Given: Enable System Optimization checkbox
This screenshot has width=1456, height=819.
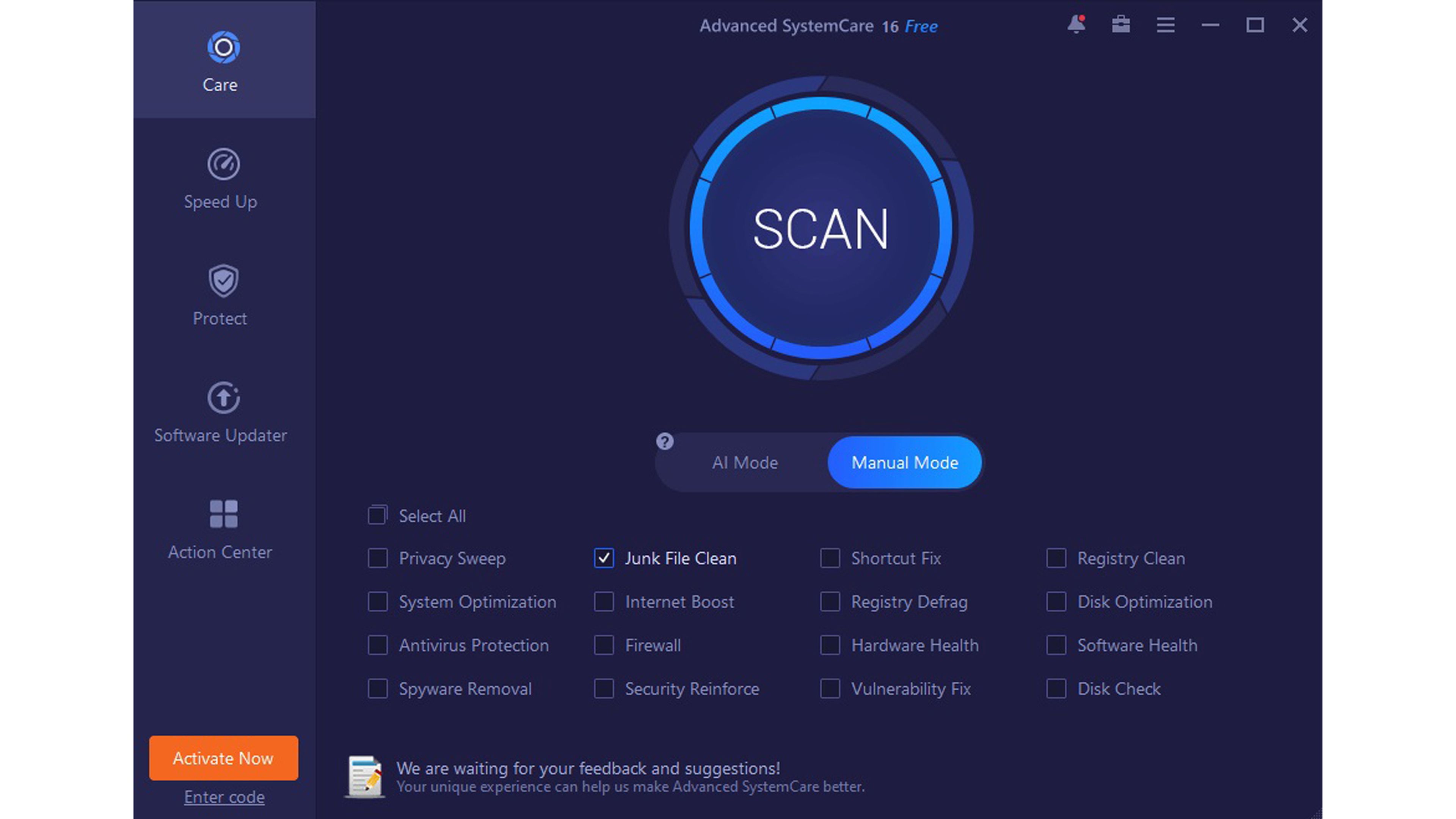Looking at the screenshot, I should coord(378,602).
